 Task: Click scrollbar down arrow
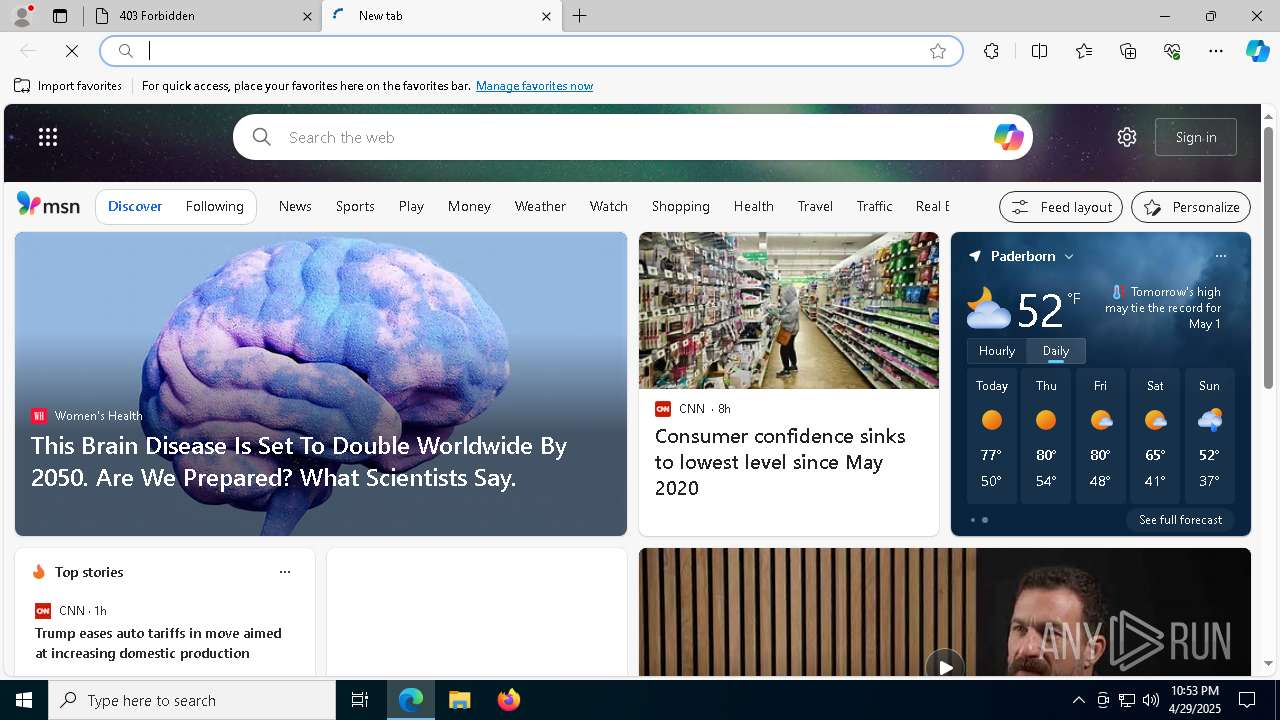coord(1268,664)
